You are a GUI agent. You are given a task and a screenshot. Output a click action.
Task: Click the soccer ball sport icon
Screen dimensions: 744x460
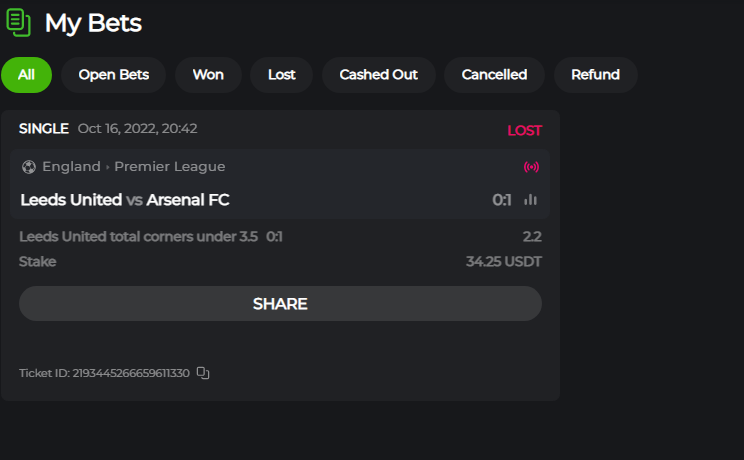pyautogui.click(x=28, y=167)
